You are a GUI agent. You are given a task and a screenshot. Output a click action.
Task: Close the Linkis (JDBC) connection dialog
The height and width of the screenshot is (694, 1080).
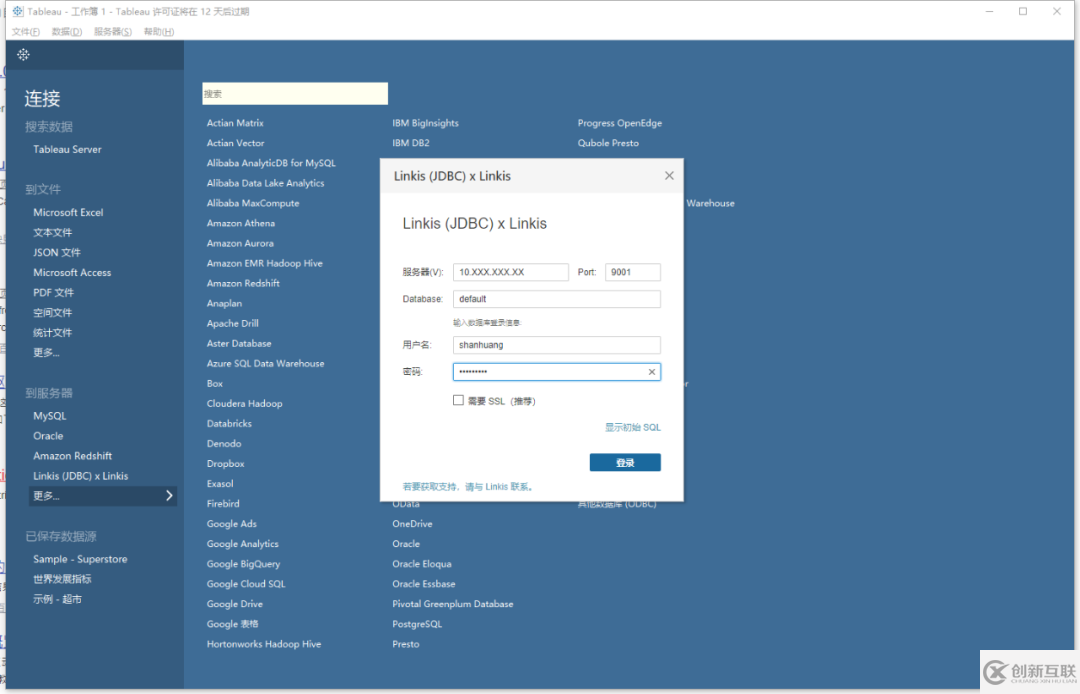click(669, 176)
